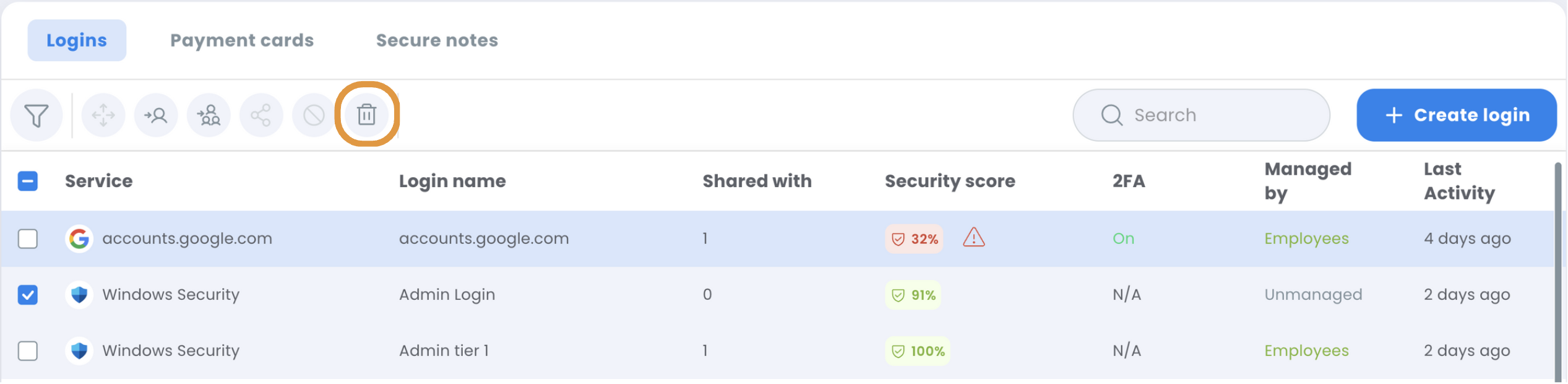Screen dimensions: 1568x384
Task: Check the accounts.google.com row checkbox
Action: (28, 239)
